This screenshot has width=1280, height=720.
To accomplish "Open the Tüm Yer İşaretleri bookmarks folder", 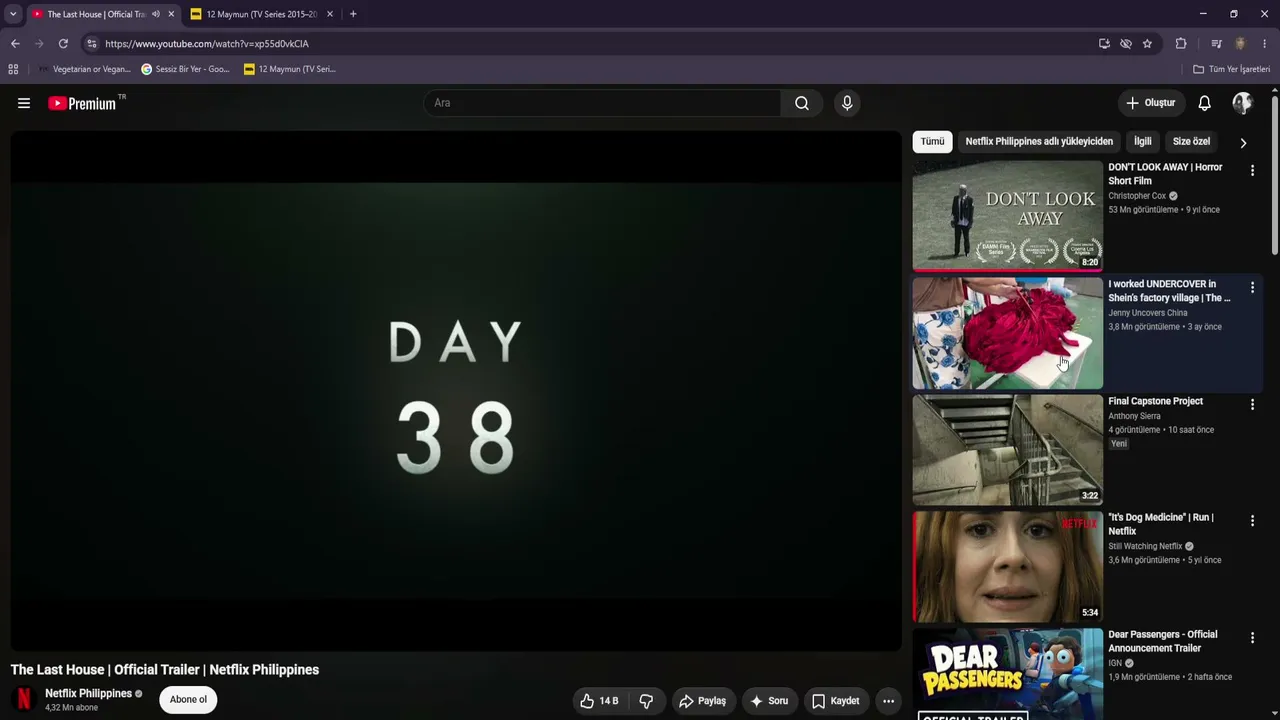I will point(1232,69).
